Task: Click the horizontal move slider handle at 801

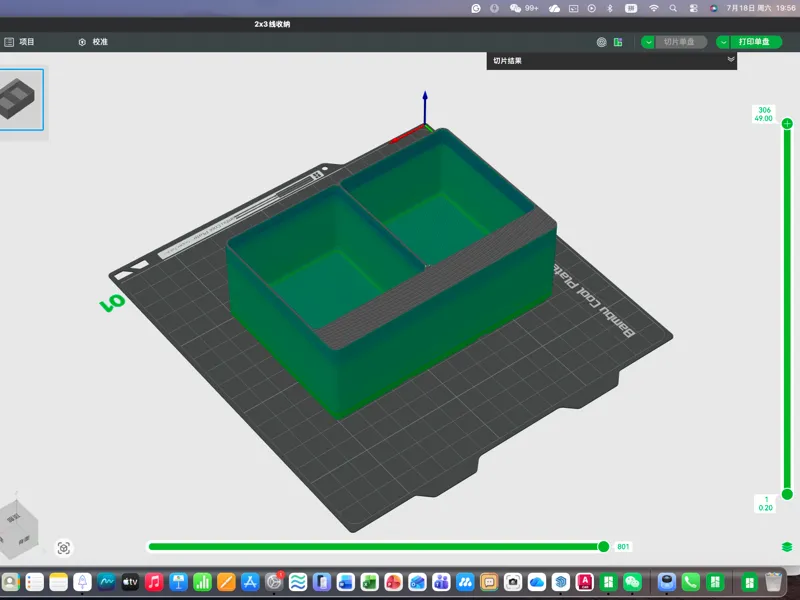Action: (x=603, y=546)
